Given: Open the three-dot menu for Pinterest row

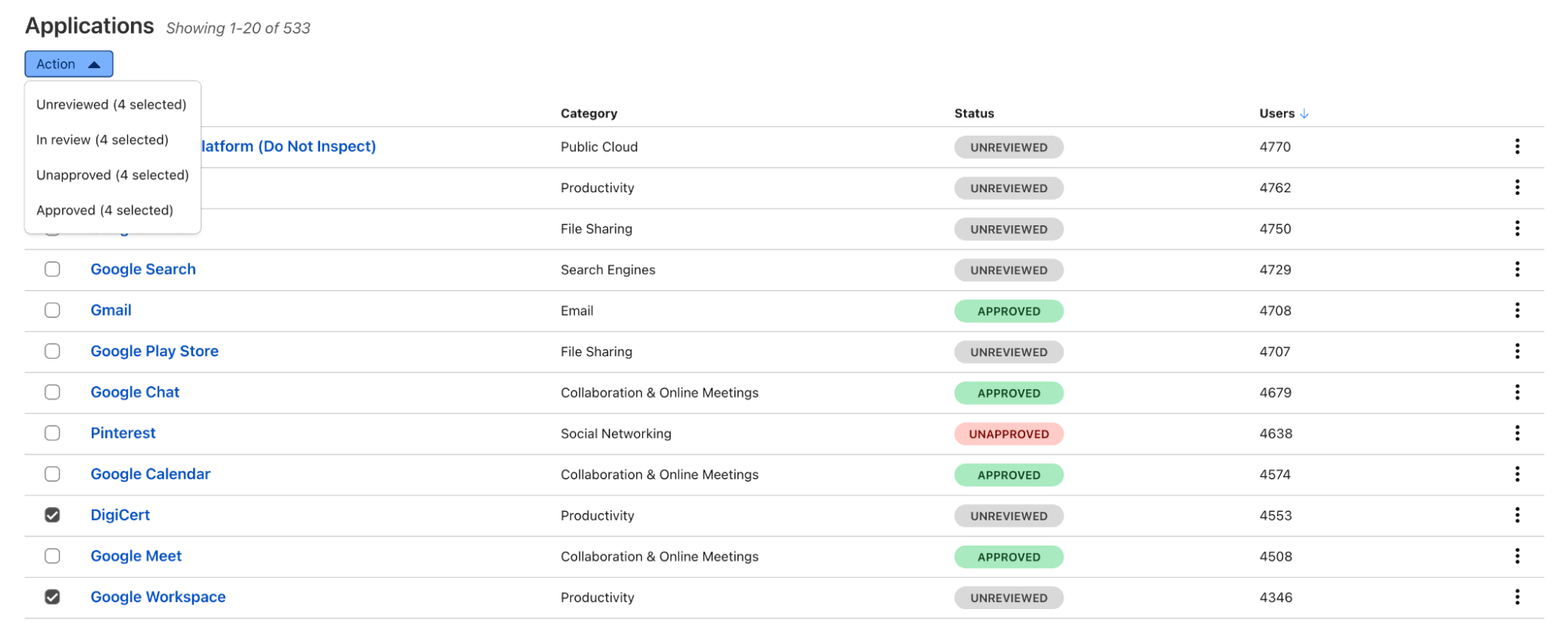Looking at the screenshot, I should [x=1516, y=433].
